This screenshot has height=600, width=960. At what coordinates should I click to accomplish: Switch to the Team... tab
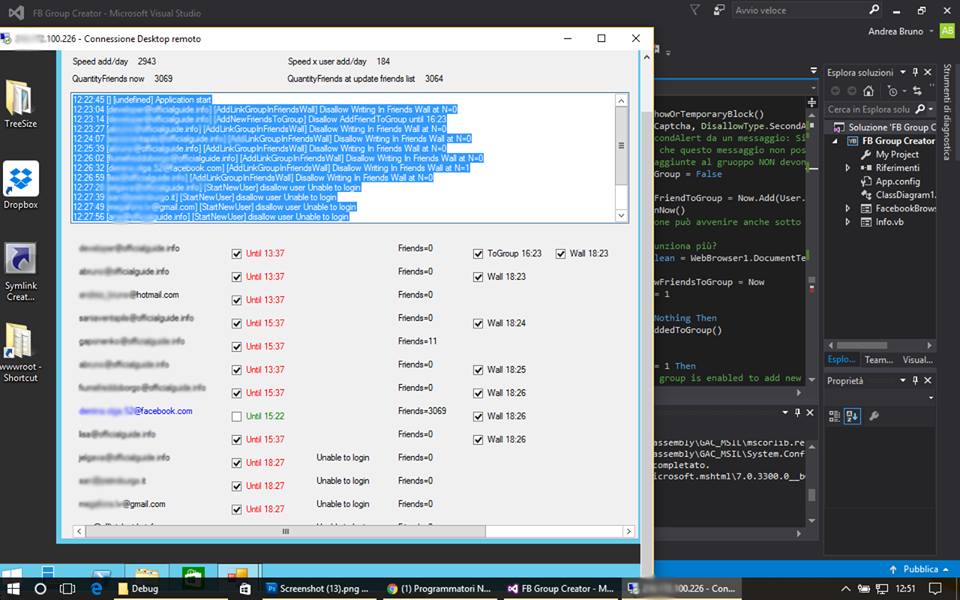click(879, 359)
